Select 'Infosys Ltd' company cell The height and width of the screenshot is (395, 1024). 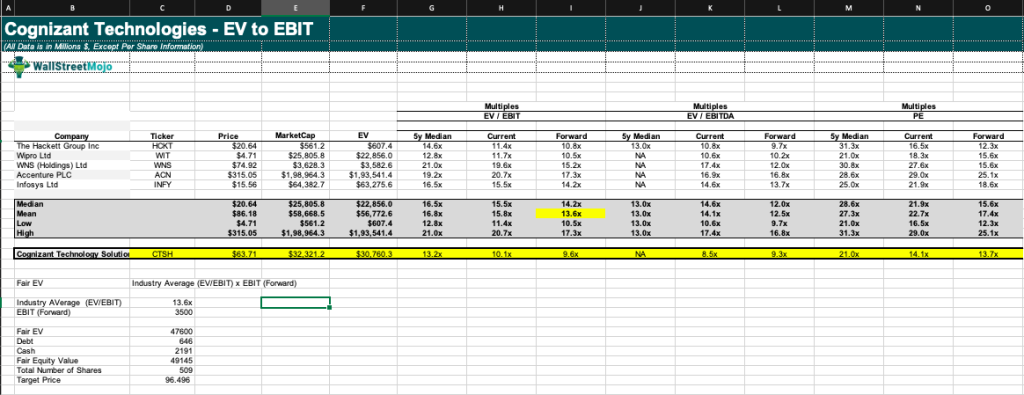tap(72, 184)
